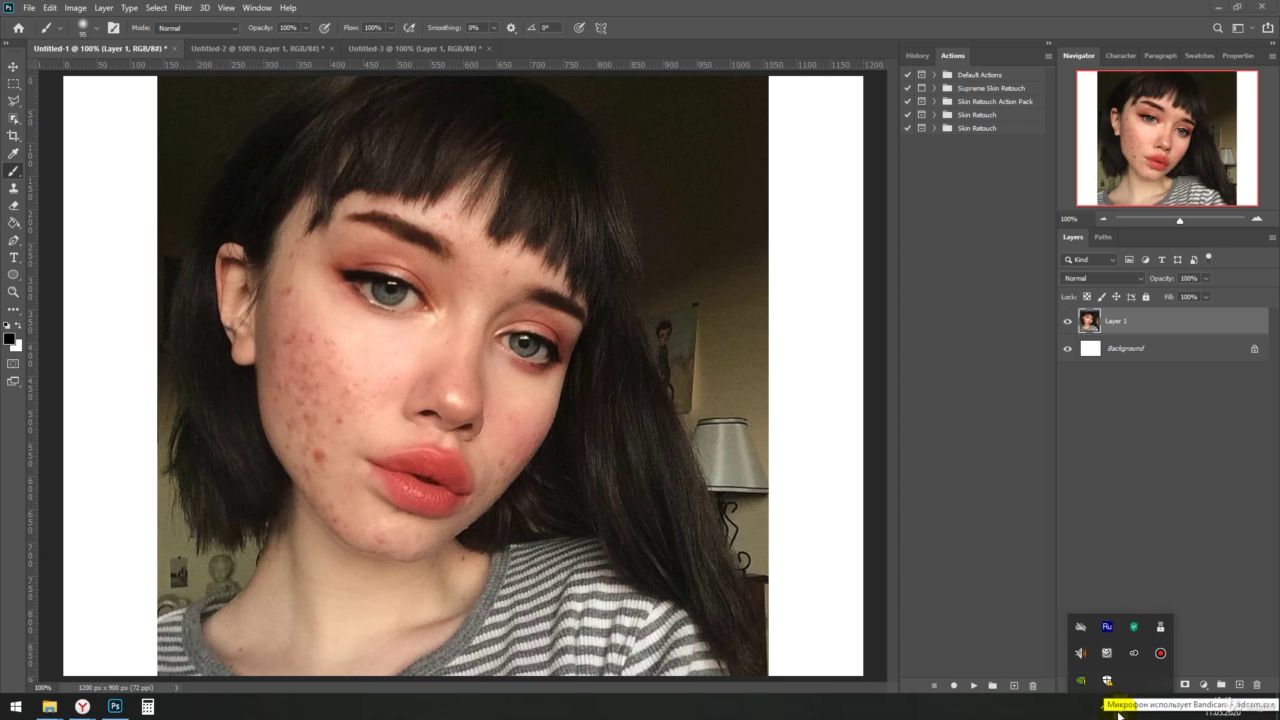The width and height of the screenshot is (1280, 720).
Task: Open the Image menu
Action: 76,8
